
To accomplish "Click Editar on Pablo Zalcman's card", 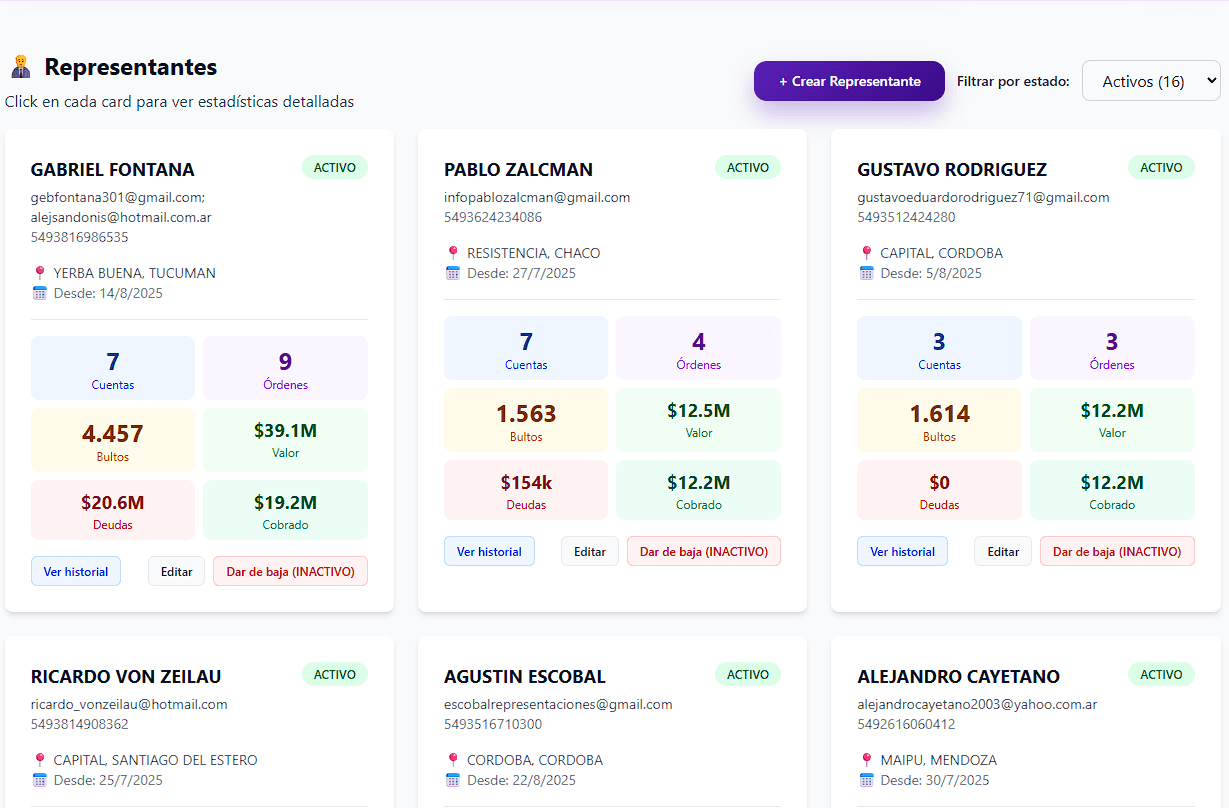I will [590, 551].
